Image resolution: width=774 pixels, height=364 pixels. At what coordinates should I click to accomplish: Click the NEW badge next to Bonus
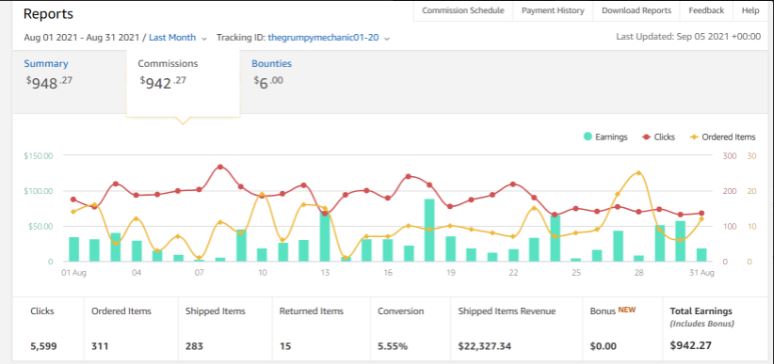[627, 310]
